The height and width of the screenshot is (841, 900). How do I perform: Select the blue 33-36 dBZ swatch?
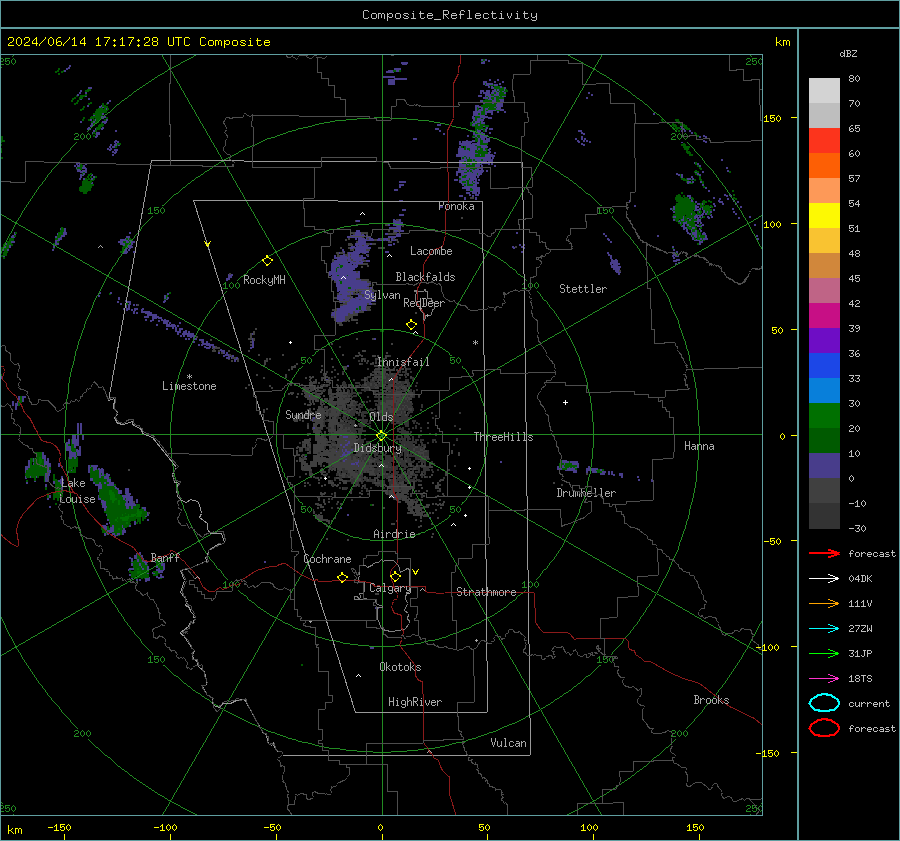824,366
